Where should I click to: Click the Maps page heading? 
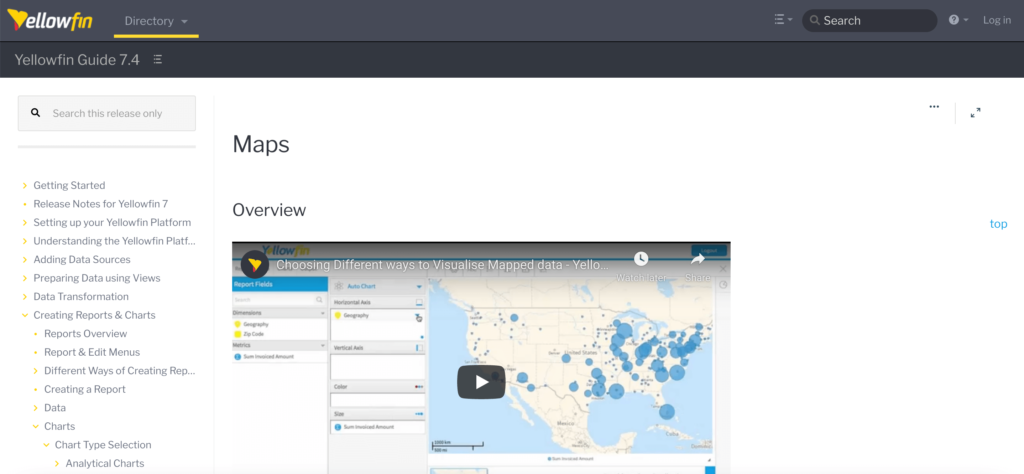click(261, 144)
